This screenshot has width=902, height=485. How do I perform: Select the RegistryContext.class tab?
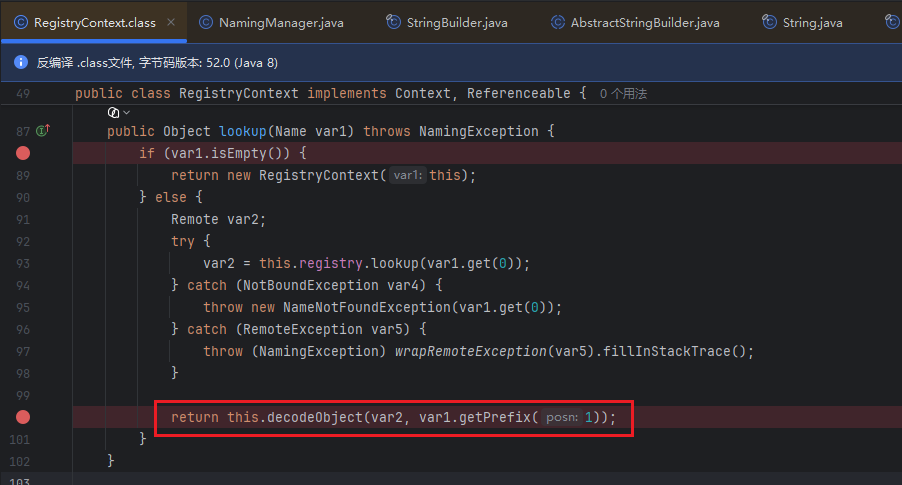pos(94,22)
